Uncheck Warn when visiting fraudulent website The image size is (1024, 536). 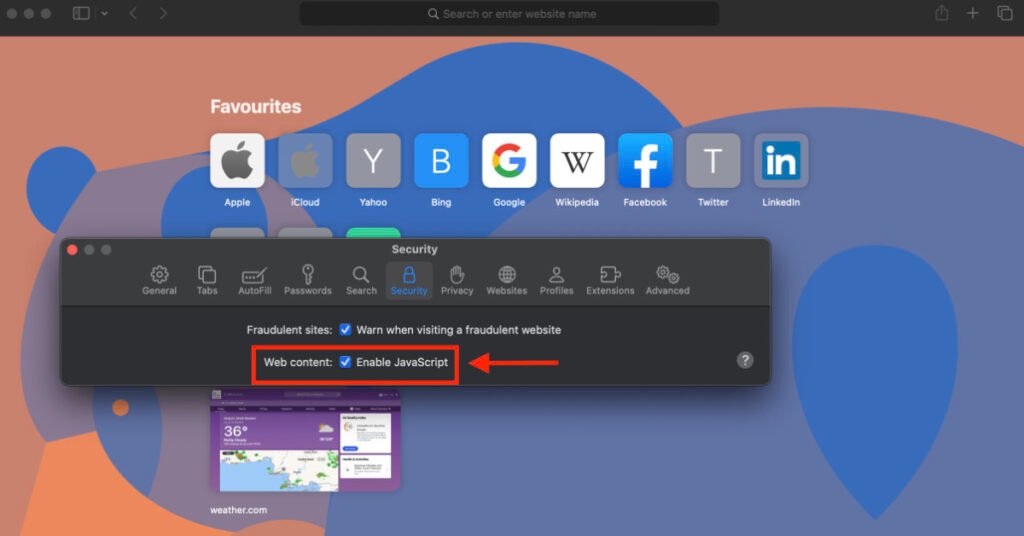point(345,329)
